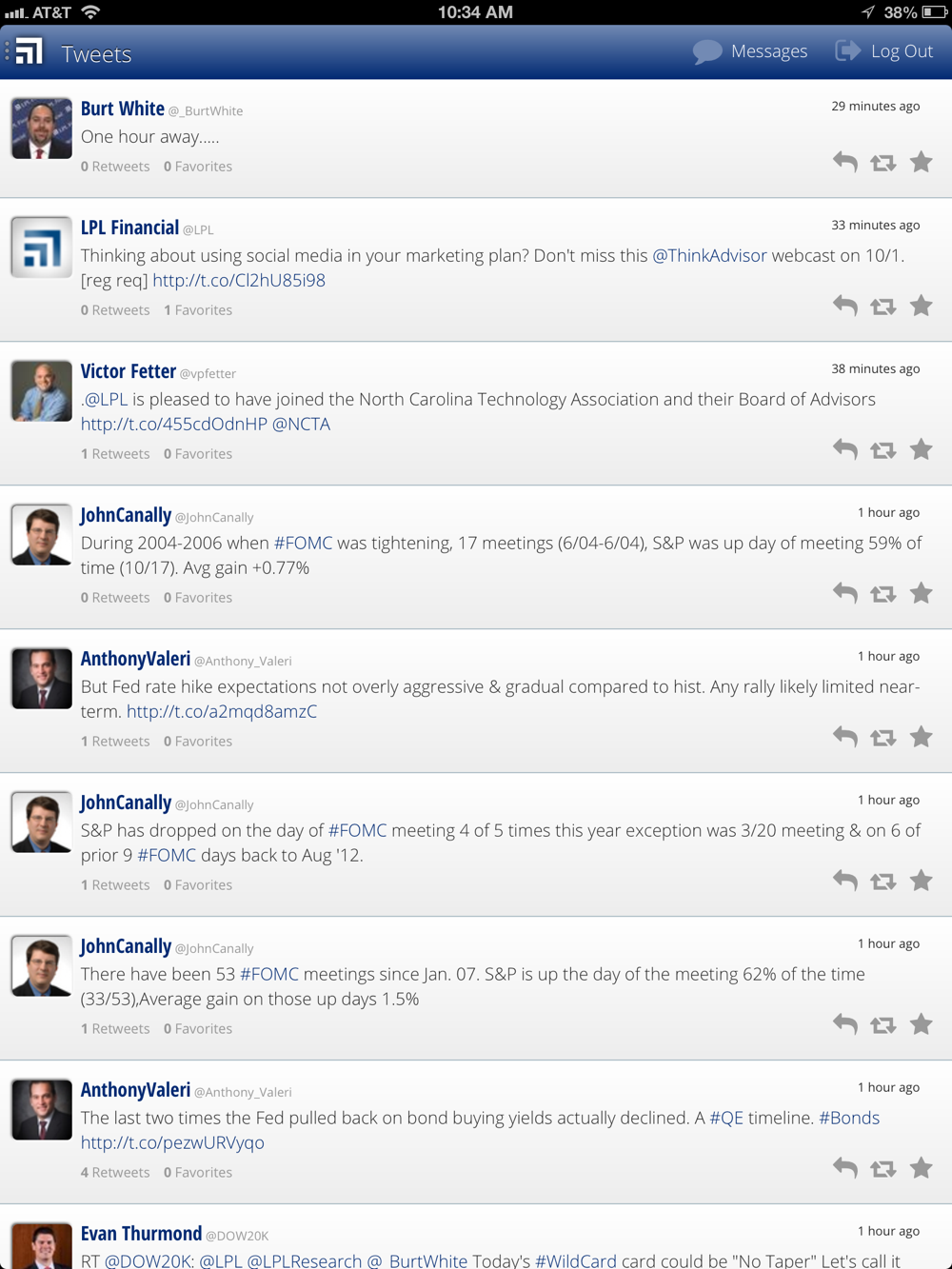The width and height of the screenshot is (952, 1269).
Task: Favorite Burt White's tweet with star
Action: pyautogui.click(x=921, y=162)
